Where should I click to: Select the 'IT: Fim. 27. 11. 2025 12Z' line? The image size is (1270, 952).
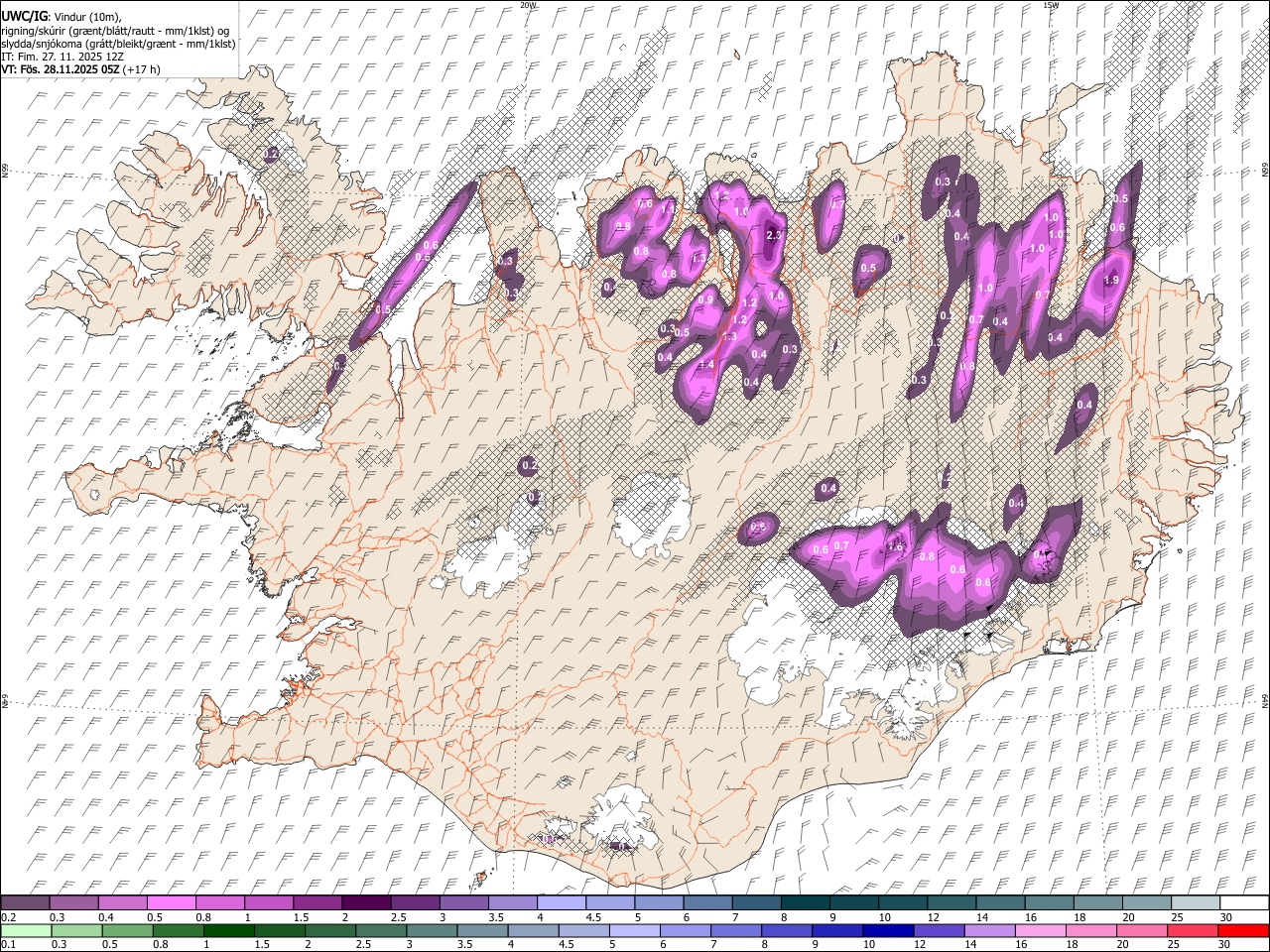click(63, 57)
